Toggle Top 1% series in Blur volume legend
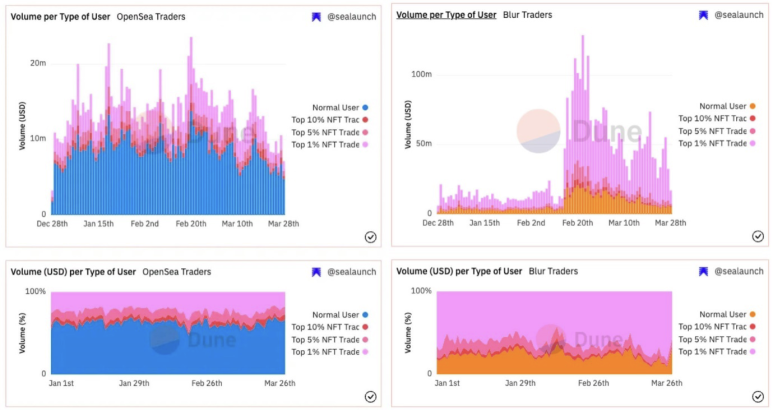Screen dimensions: 773x410 [717, 143]
